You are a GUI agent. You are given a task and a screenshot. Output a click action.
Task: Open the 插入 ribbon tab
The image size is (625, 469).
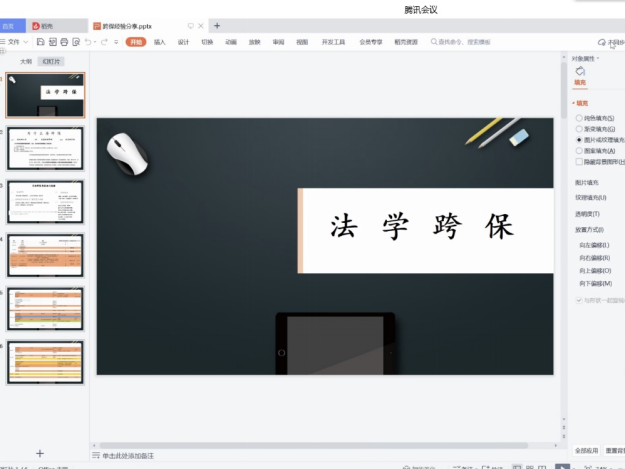tap(160, 42)
